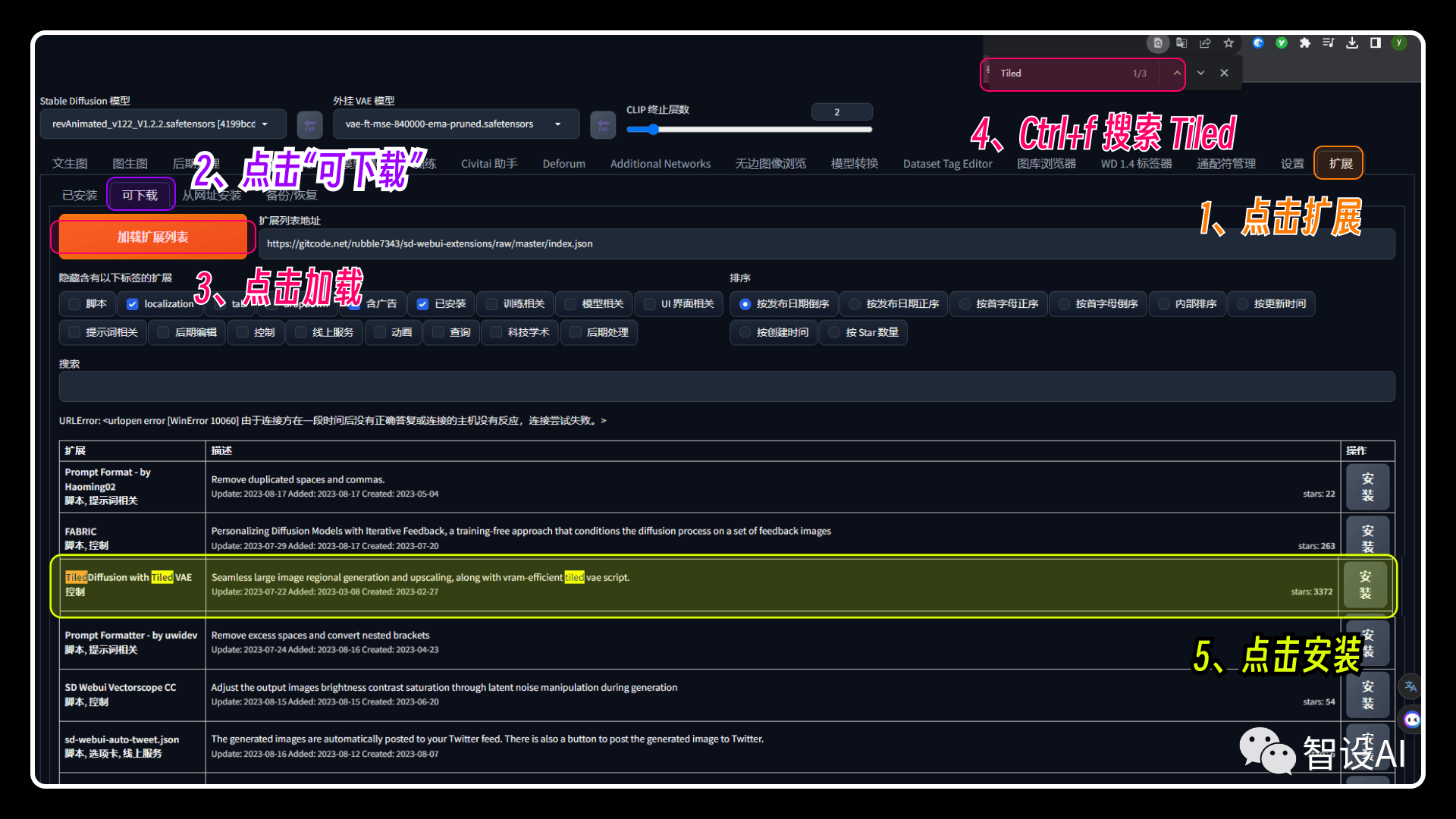Image resolution: width=1456 pixels, height=819 pixels.
Task: Click the share page icon
Action: pos(1205,43)
